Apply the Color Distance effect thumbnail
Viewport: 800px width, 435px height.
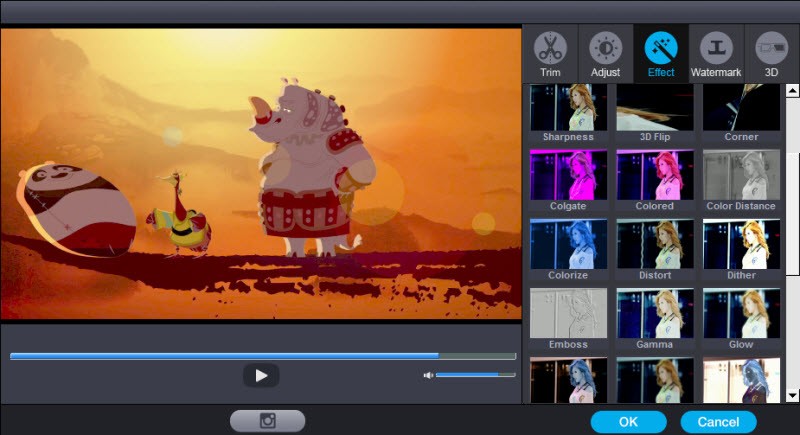tap(741, 174)
